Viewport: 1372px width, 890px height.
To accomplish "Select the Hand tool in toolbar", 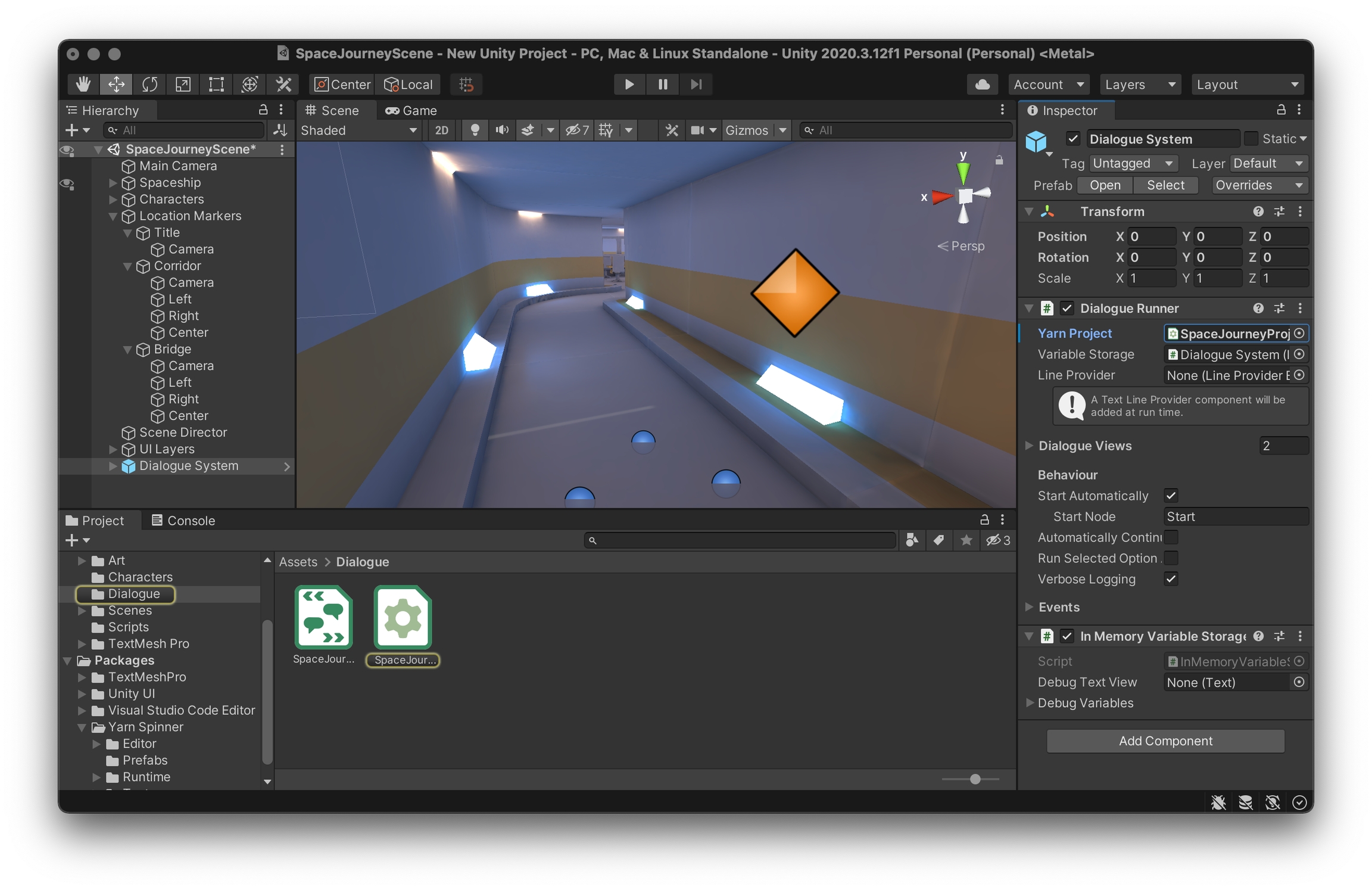I will click(x=83, y=84).
